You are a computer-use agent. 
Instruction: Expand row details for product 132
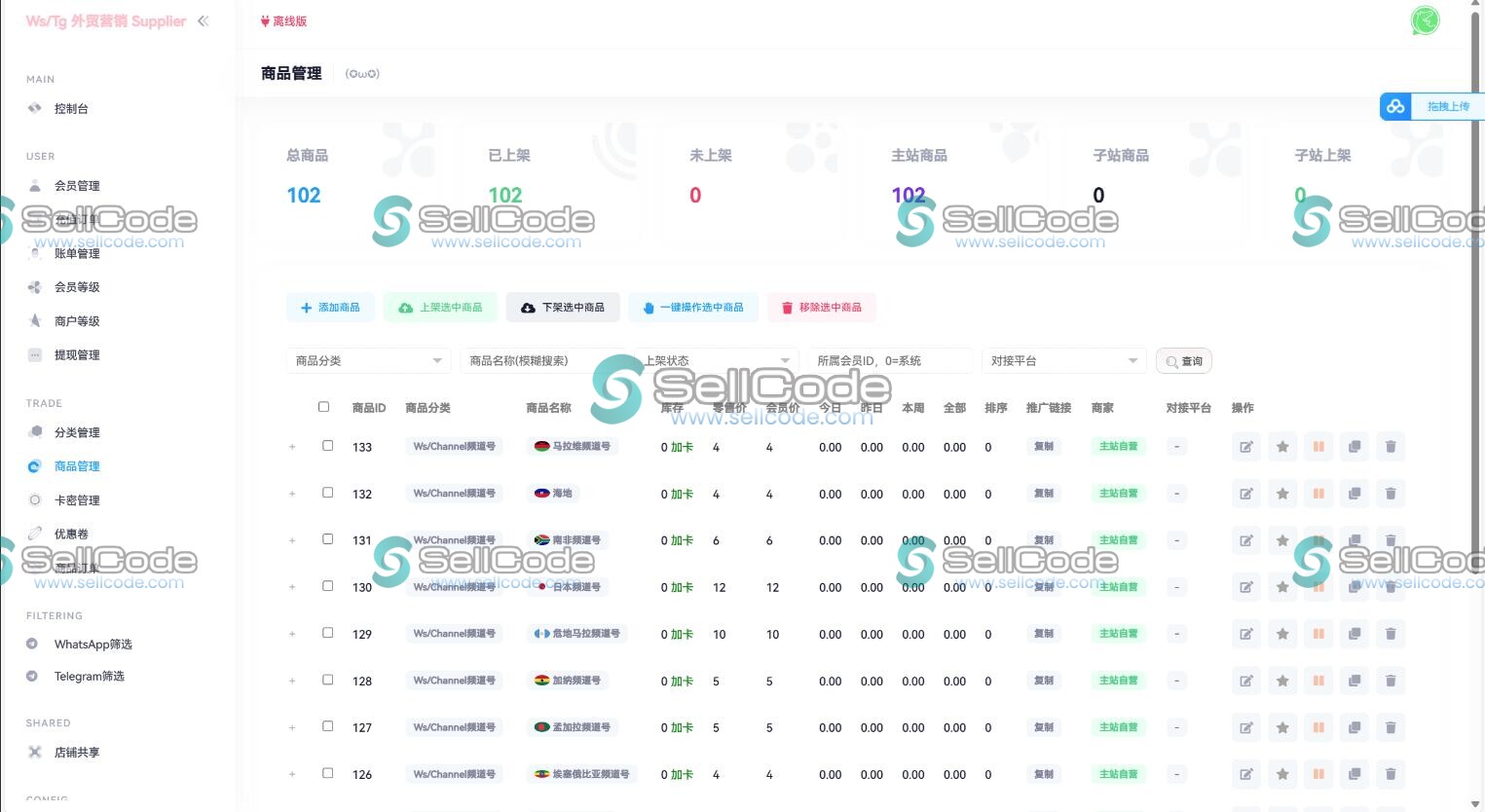(292, 494)
